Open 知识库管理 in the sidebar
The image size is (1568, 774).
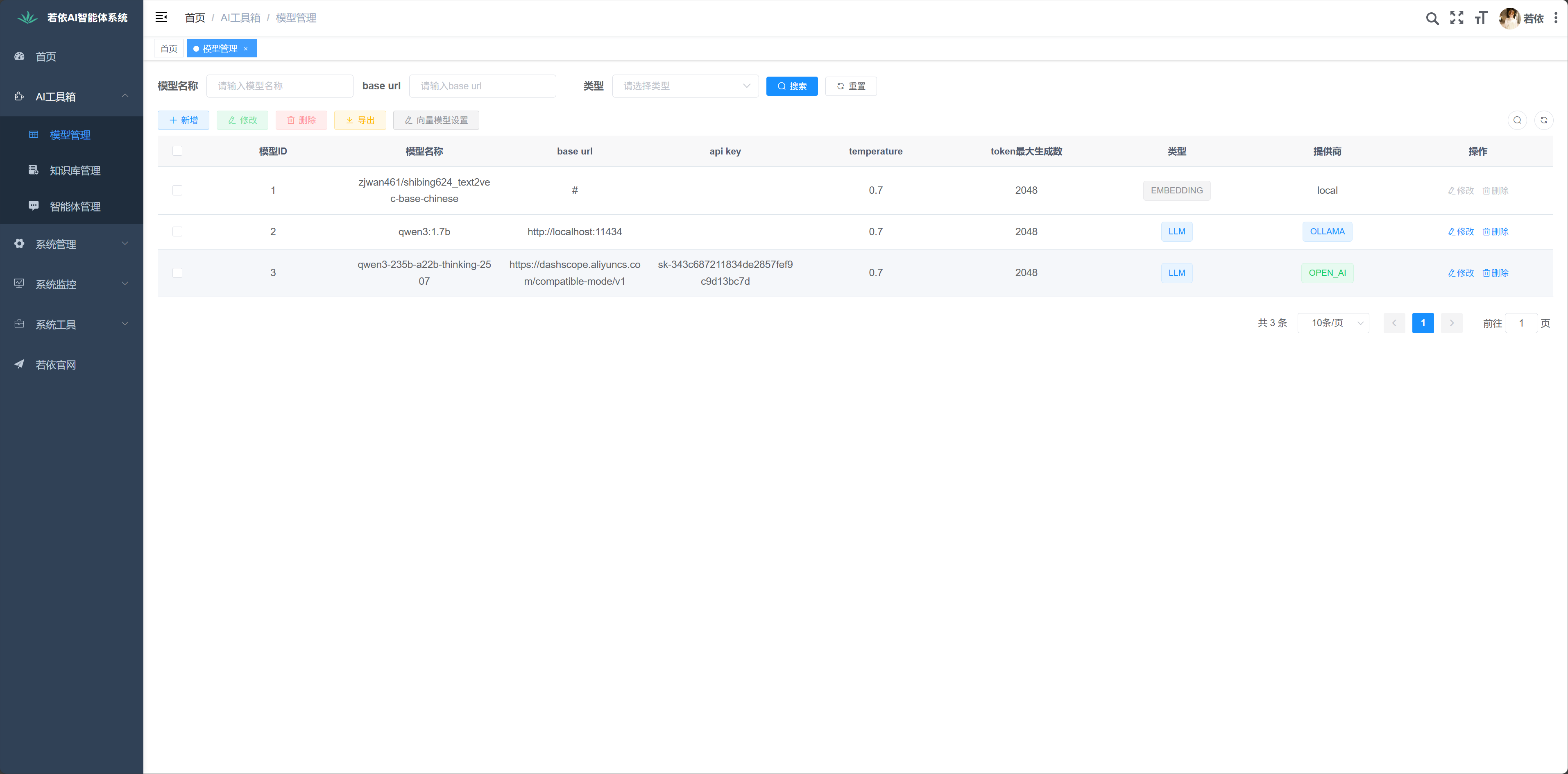75,170
